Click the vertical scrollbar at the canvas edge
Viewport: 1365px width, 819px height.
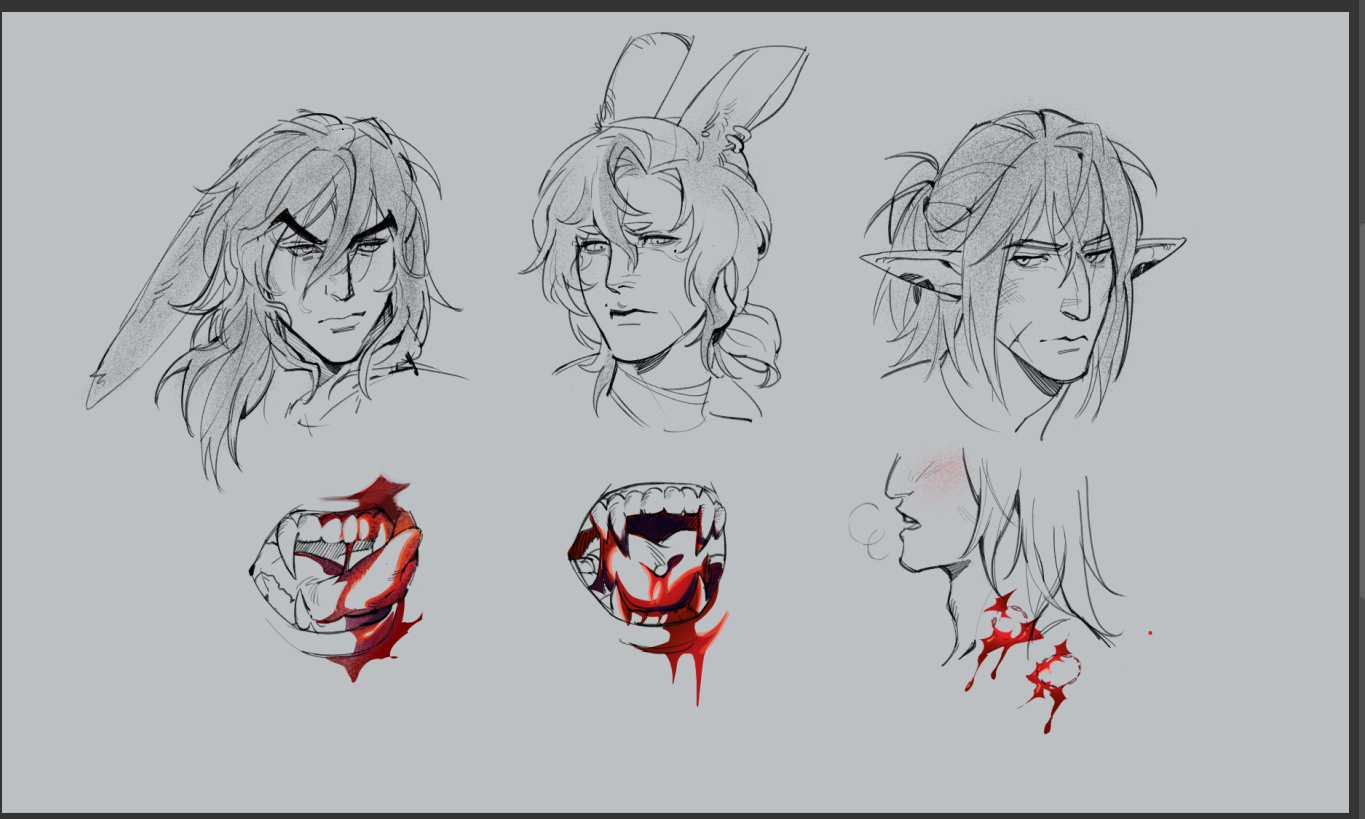(x=1357, y=400)
